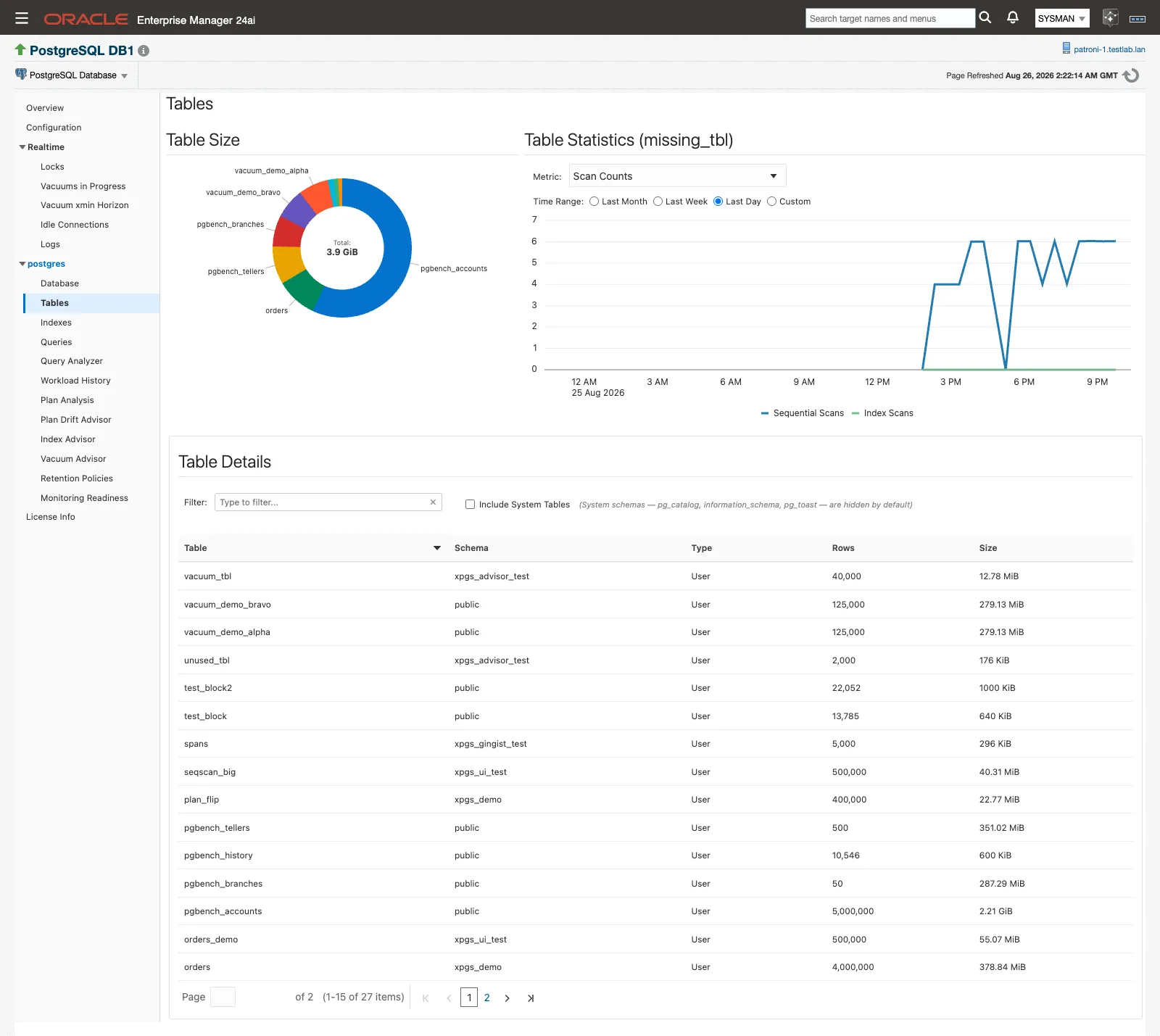Jump to the last page arrow
Viewport: 1160px width, 1036px height.
click(x=531, y=998)
